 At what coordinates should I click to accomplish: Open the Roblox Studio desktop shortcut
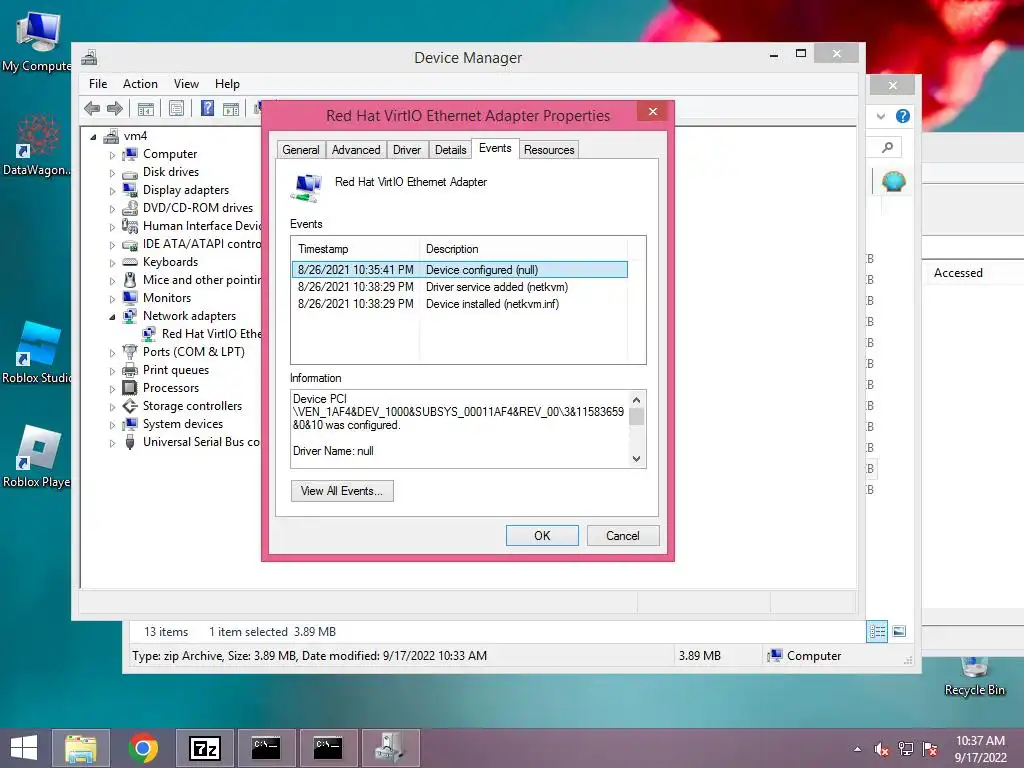click(x=36, y=353)
